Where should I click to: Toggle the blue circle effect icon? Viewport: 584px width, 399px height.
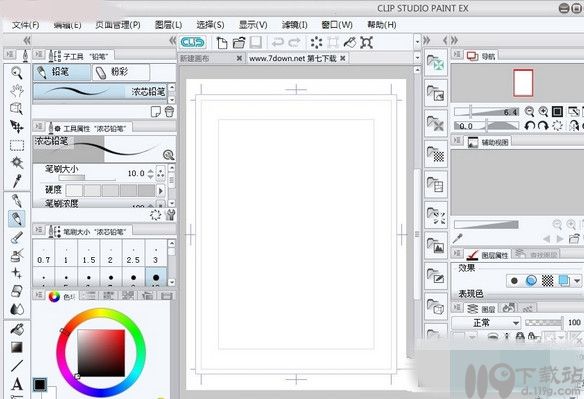click(531, 281)
